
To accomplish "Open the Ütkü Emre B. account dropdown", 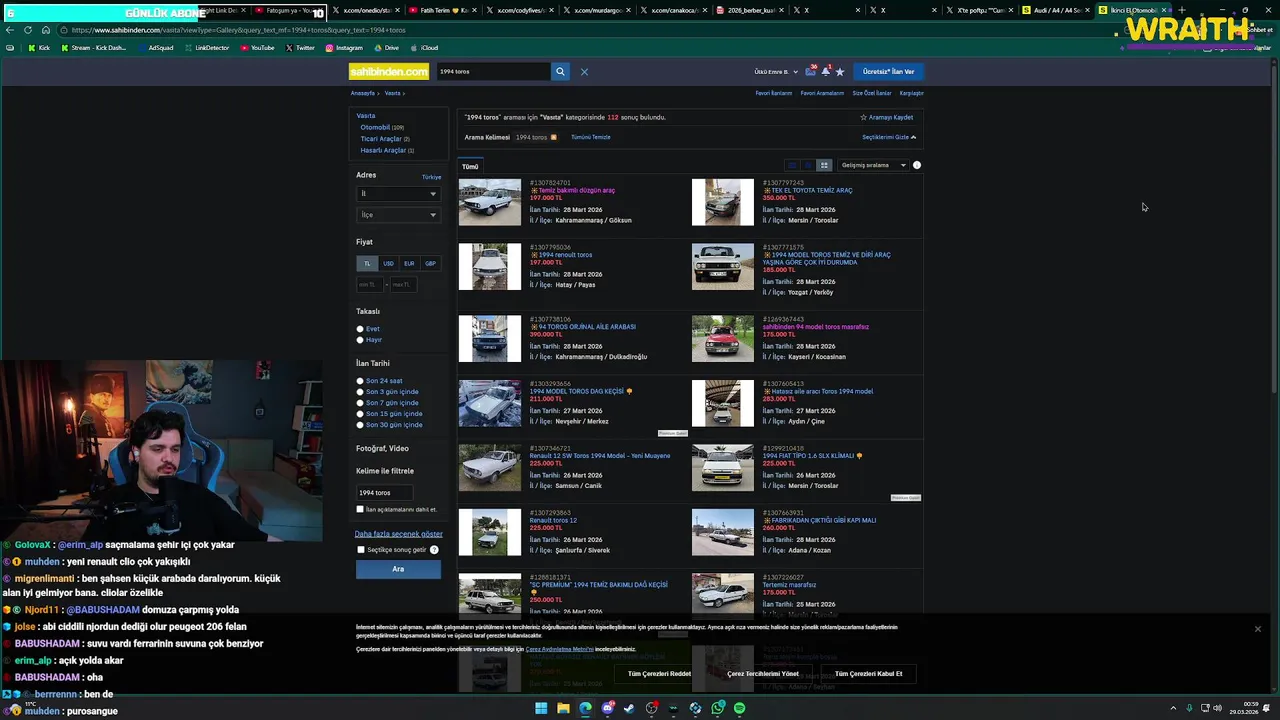I will pyautogui.click(x=774, y=72).
